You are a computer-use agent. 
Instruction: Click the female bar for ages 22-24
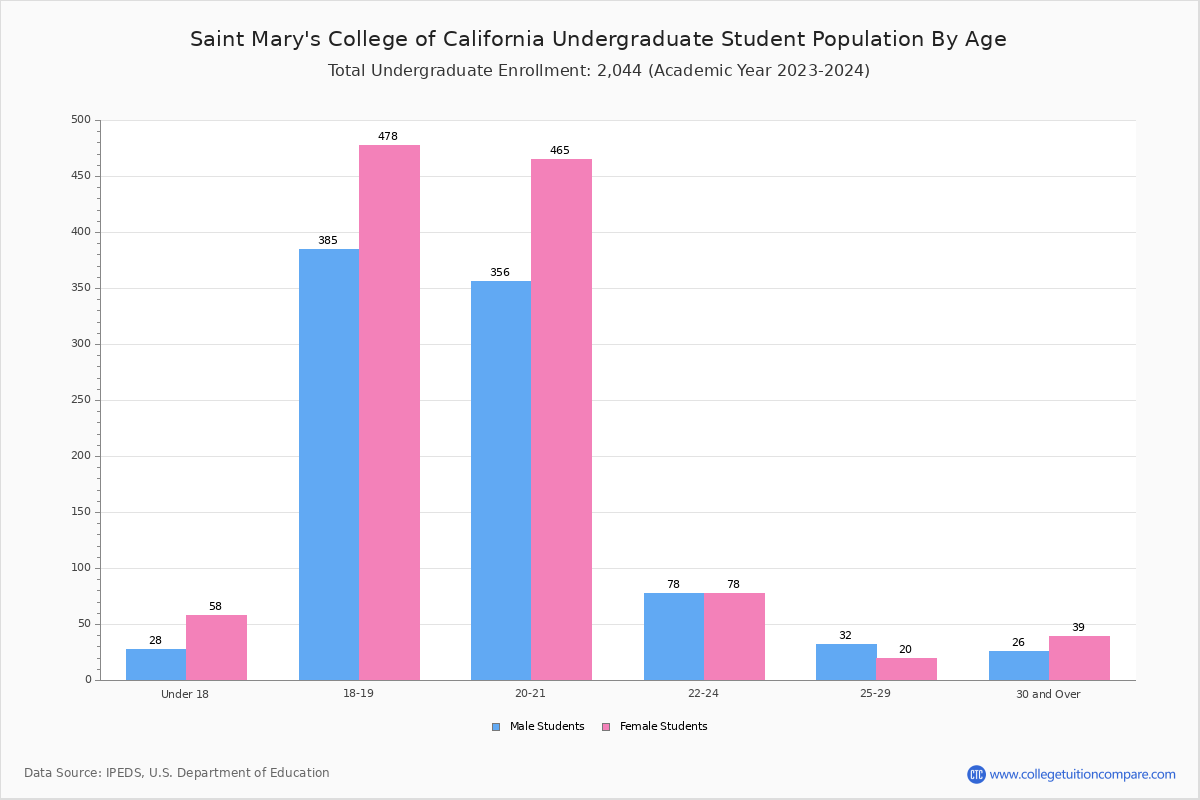click(x=734, y=636)
